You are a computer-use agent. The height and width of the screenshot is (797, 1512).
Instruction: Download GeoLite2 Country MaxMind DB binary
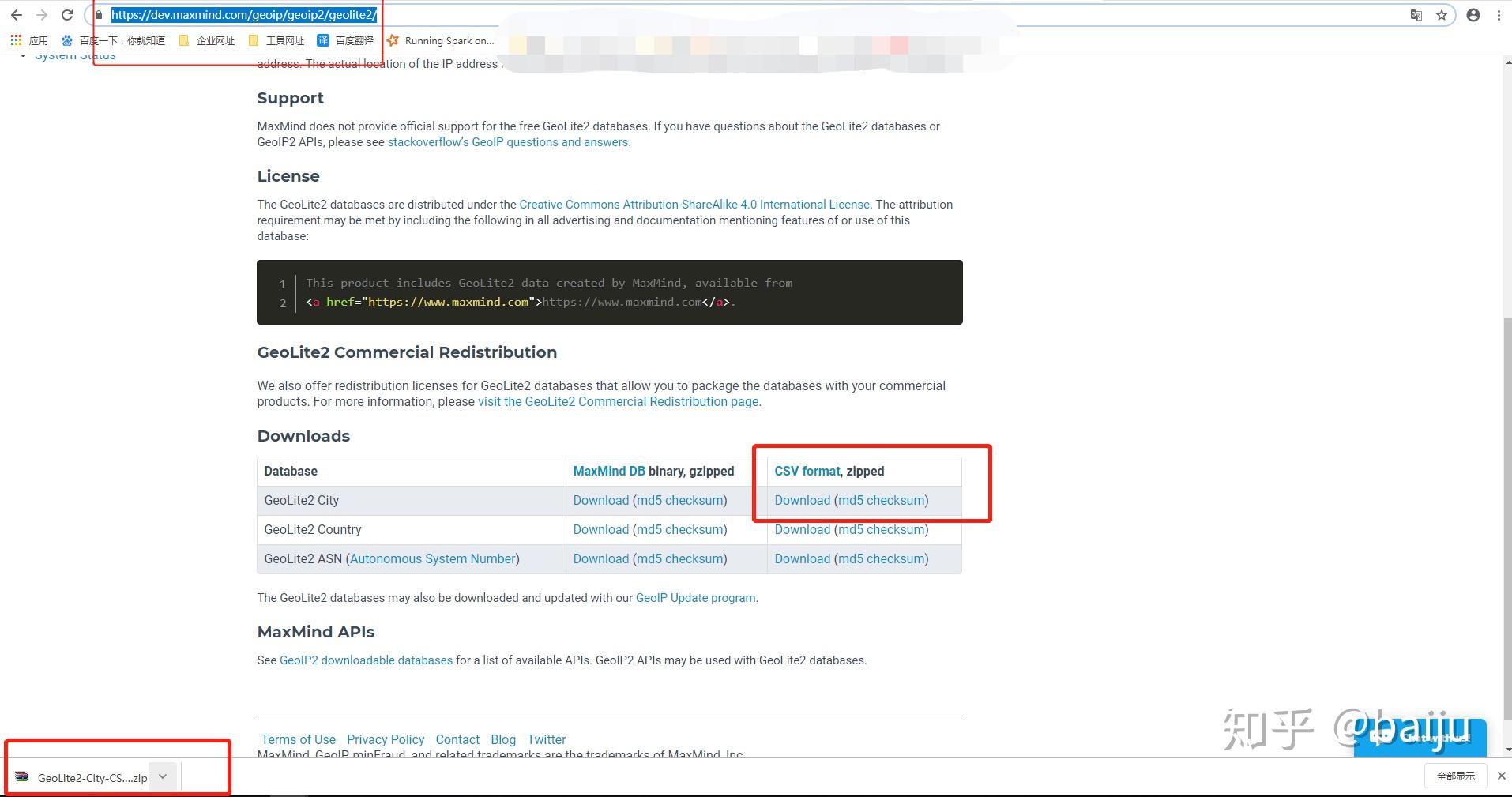pos(601,530)
